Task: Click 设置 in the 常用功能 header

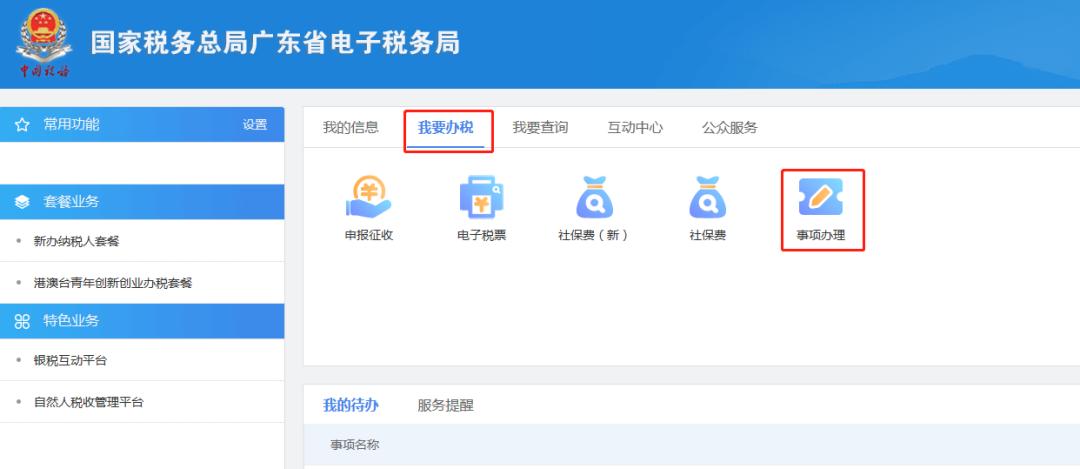Action: (x=255, y=125)
